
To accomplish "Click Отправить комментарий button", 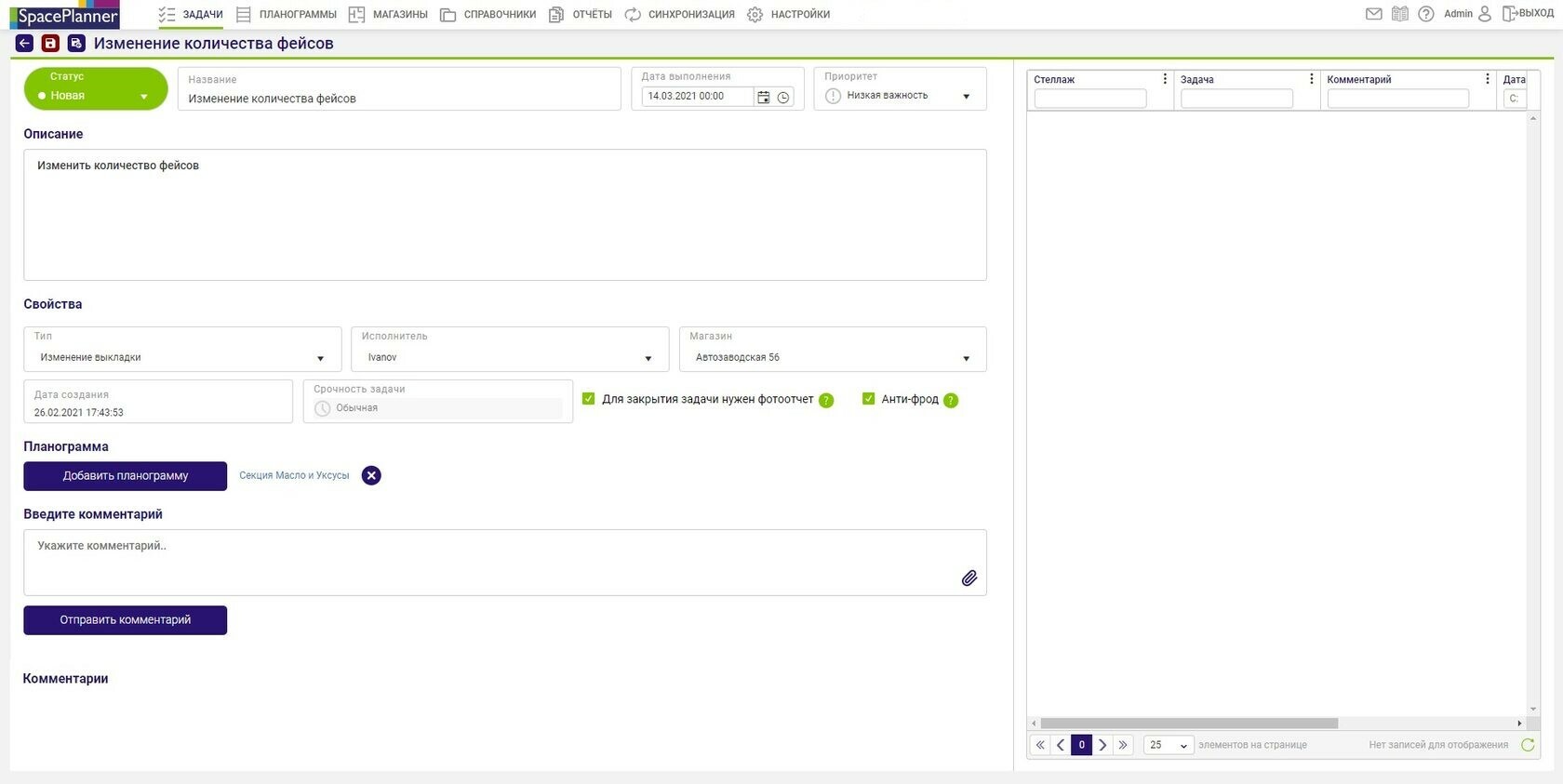I will [126, 620].
